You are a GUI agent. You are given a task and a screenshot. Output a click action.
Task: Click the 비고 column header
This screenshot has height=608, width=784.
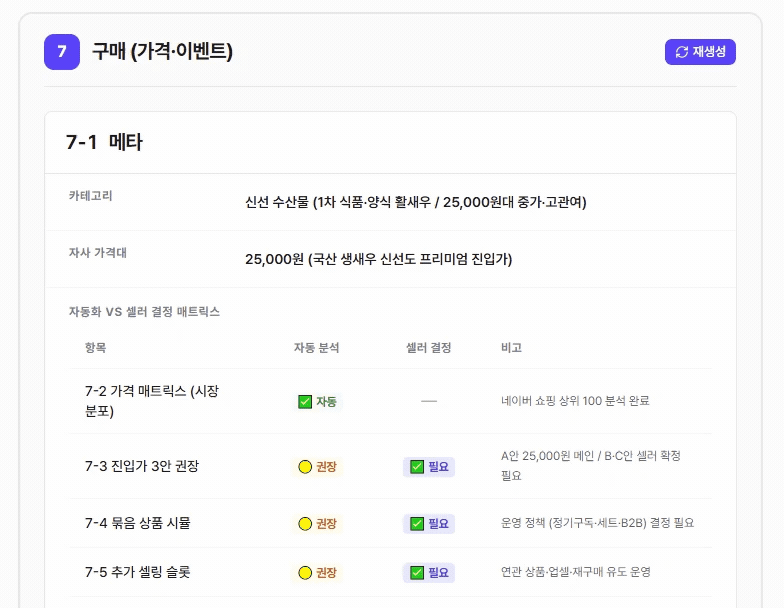[512, 348]
